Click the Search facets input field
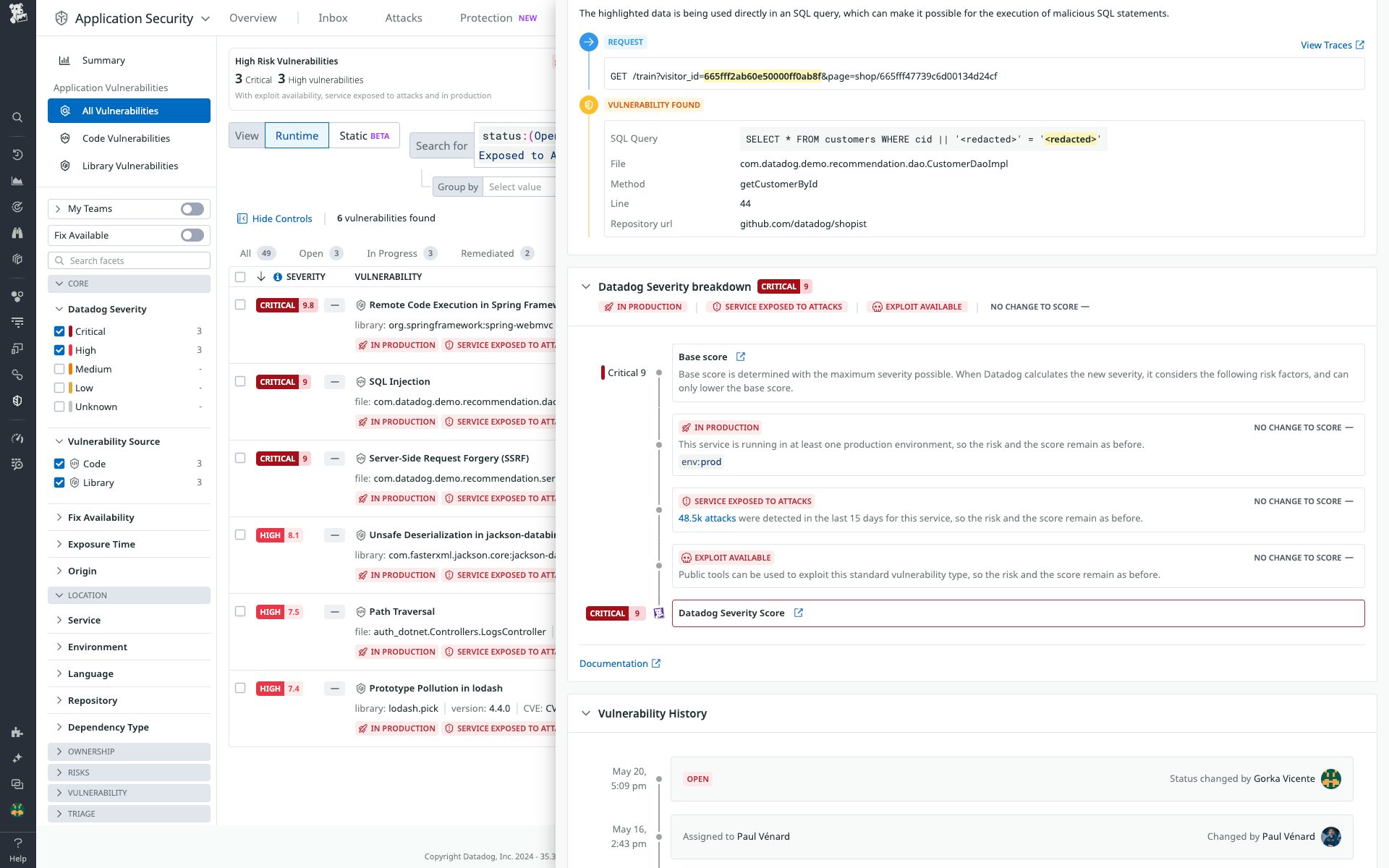 (x=130, y=260)
